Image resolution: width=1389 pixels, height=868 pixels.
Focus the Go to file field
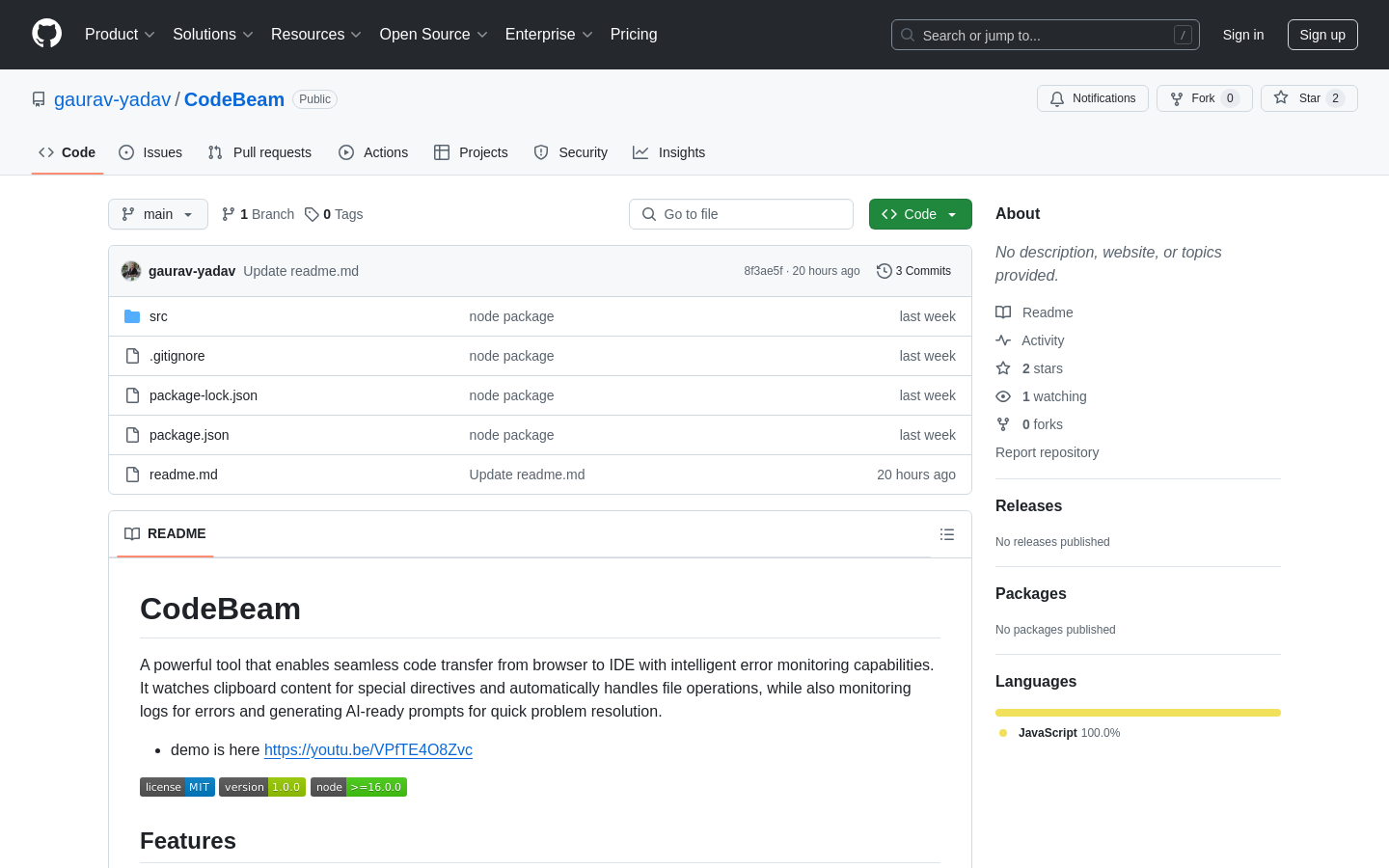tap(741, 214)
